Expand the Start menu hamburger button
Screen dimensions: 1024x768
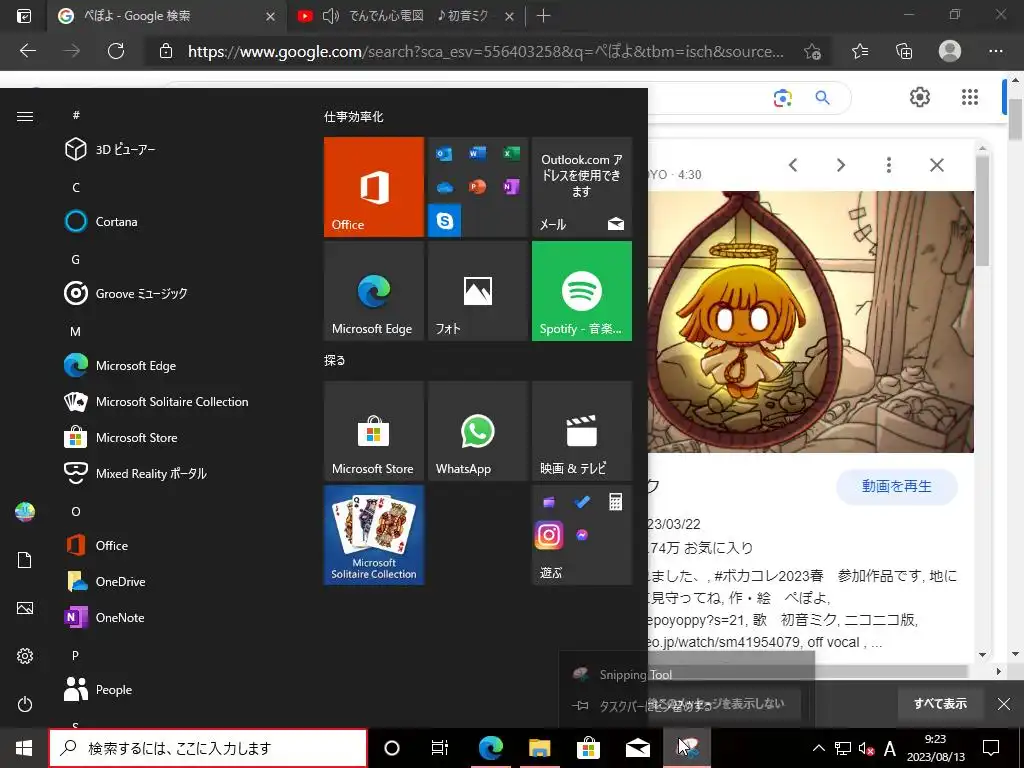tap(25, 116)
